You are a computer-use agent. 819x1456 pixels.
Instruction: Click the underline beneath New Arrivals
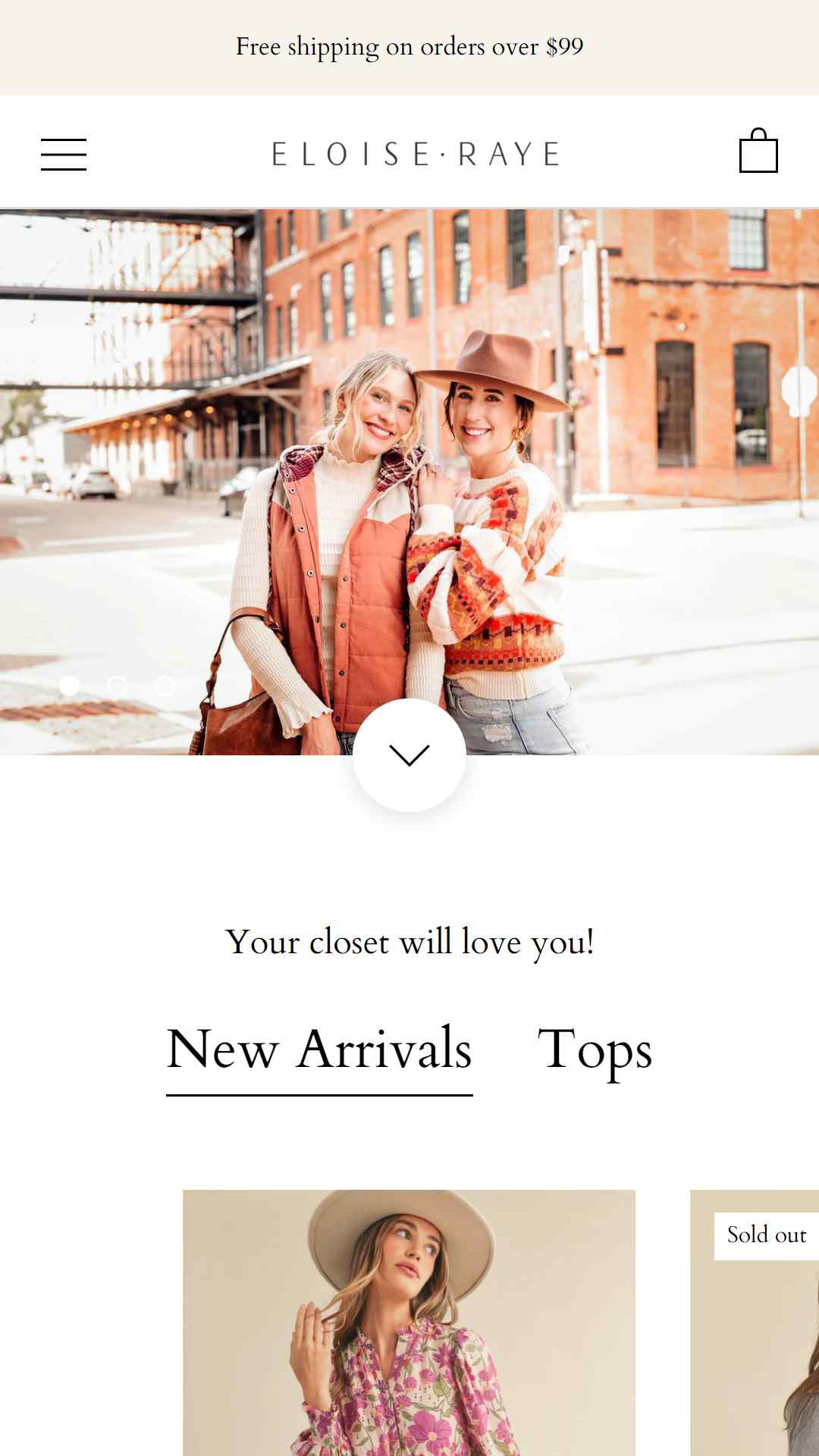tap(319, 1095)
